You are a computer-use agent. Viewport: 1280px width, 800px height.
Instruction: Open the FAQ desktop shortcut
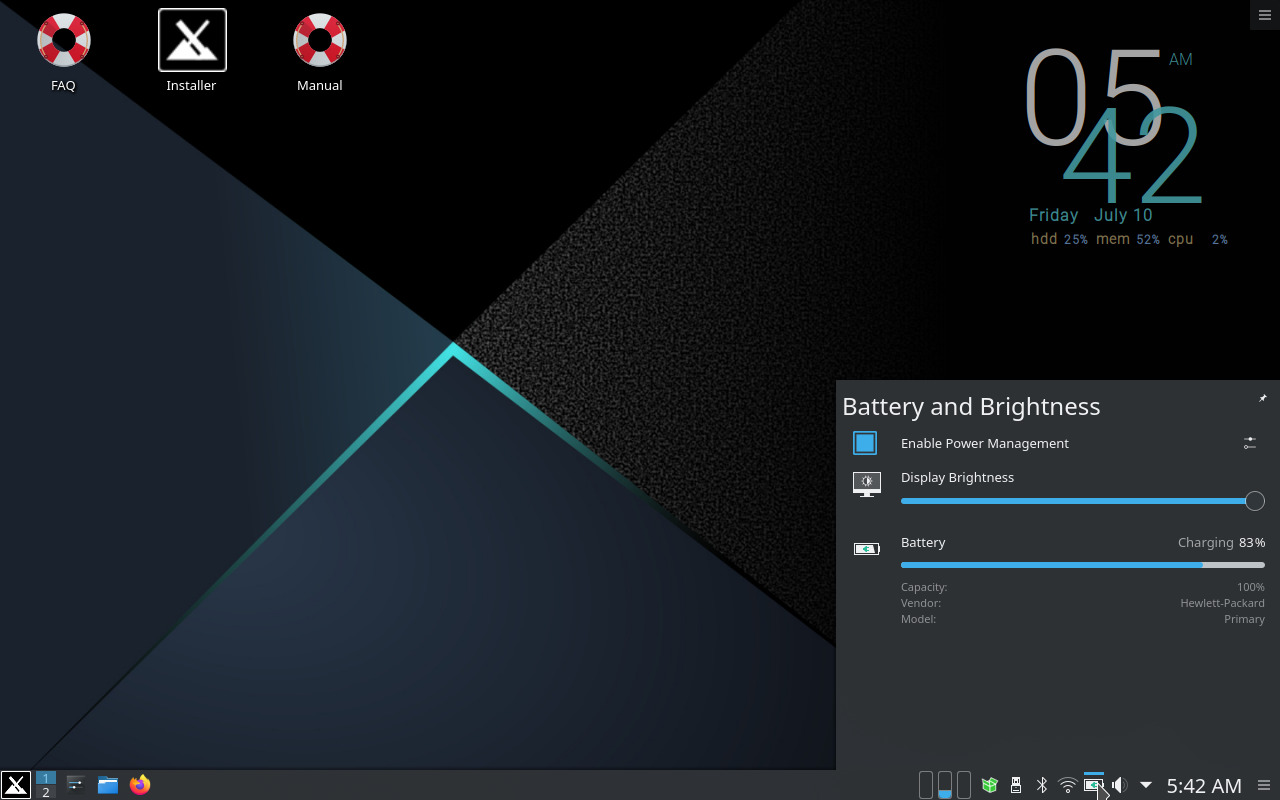click(x=63, y=40)
